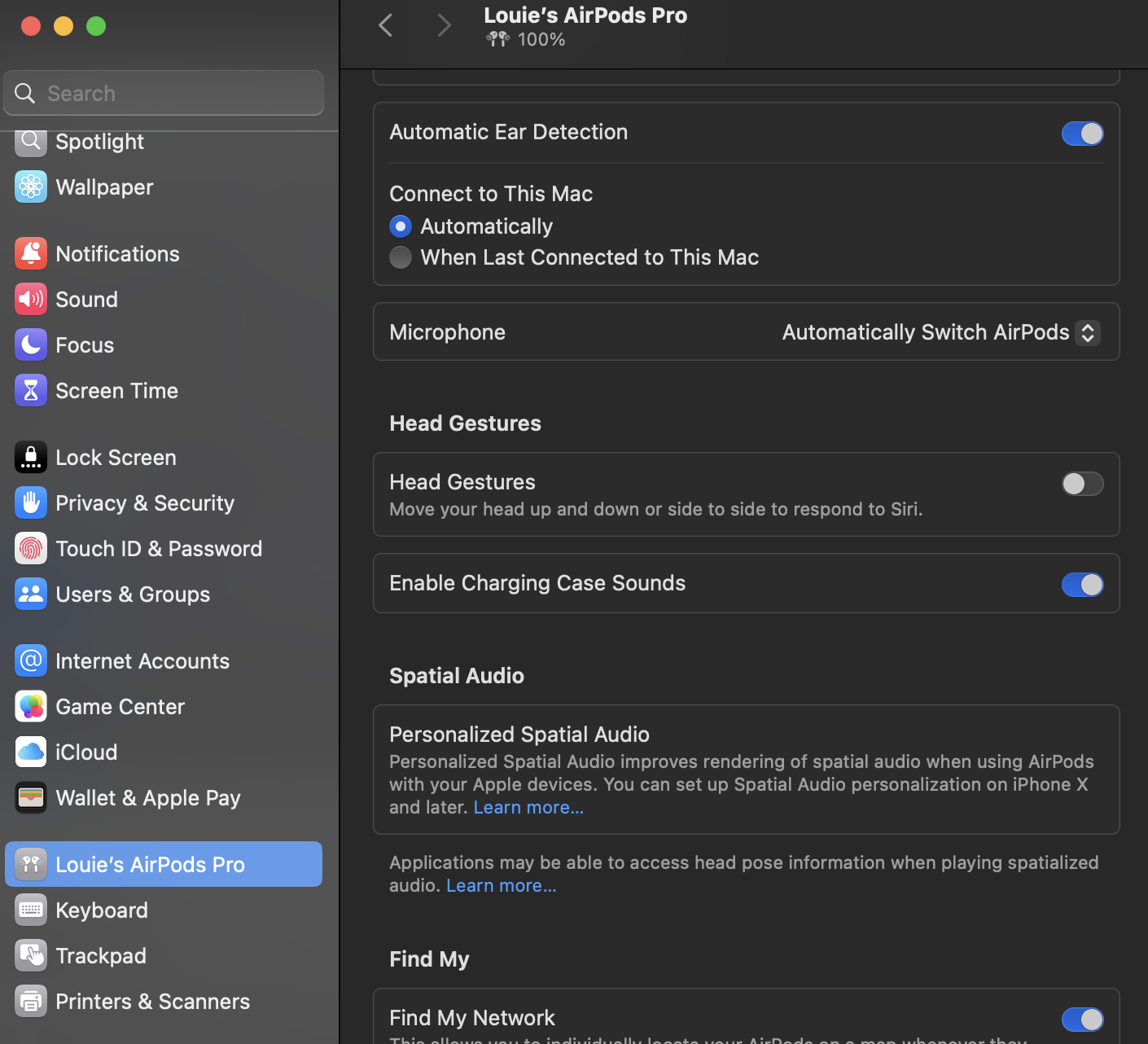Switch to Keyboard settings pane
This screenshot has height=1044, width=1148.
point(101,910)
